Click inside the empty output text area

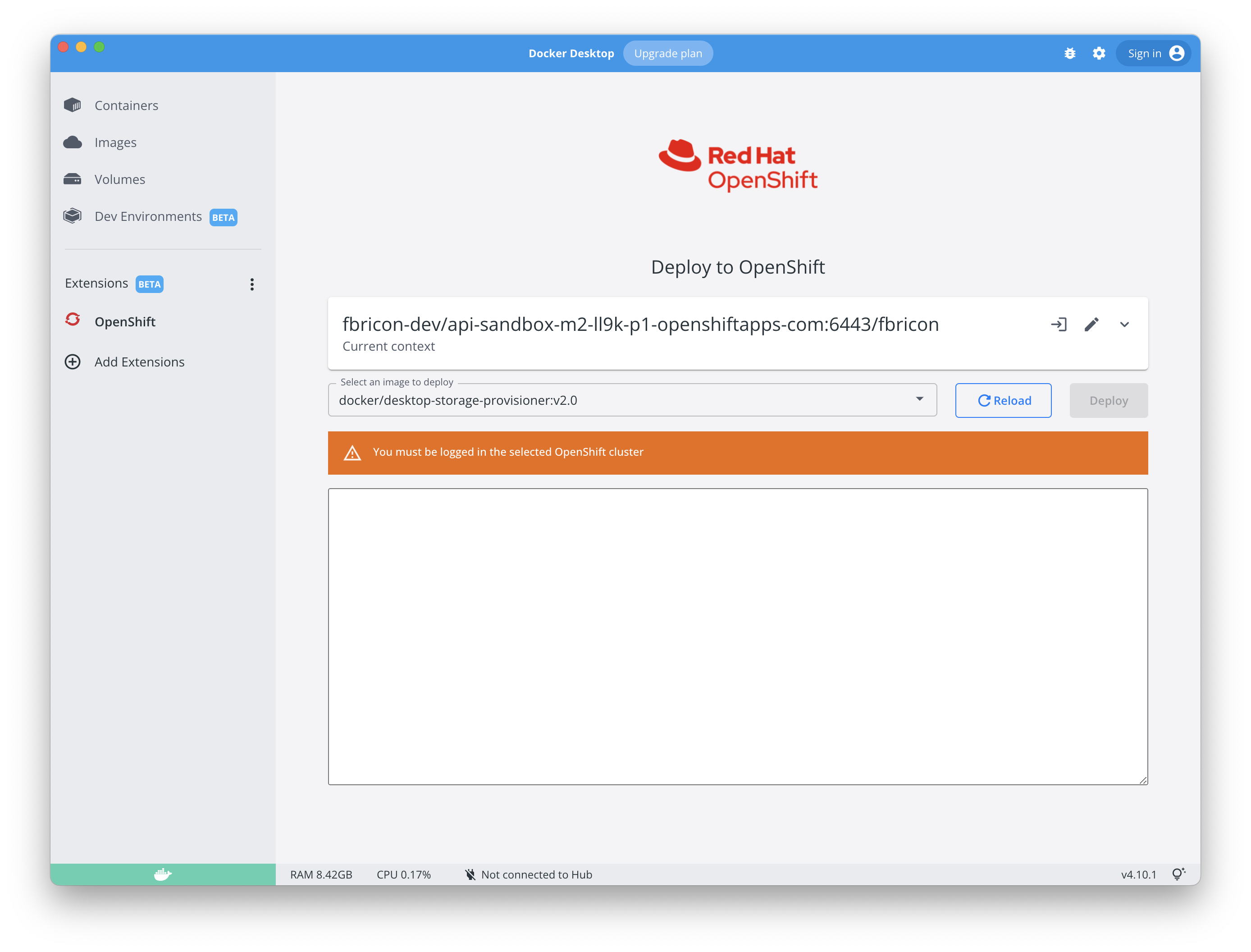(x=738, y=636)
